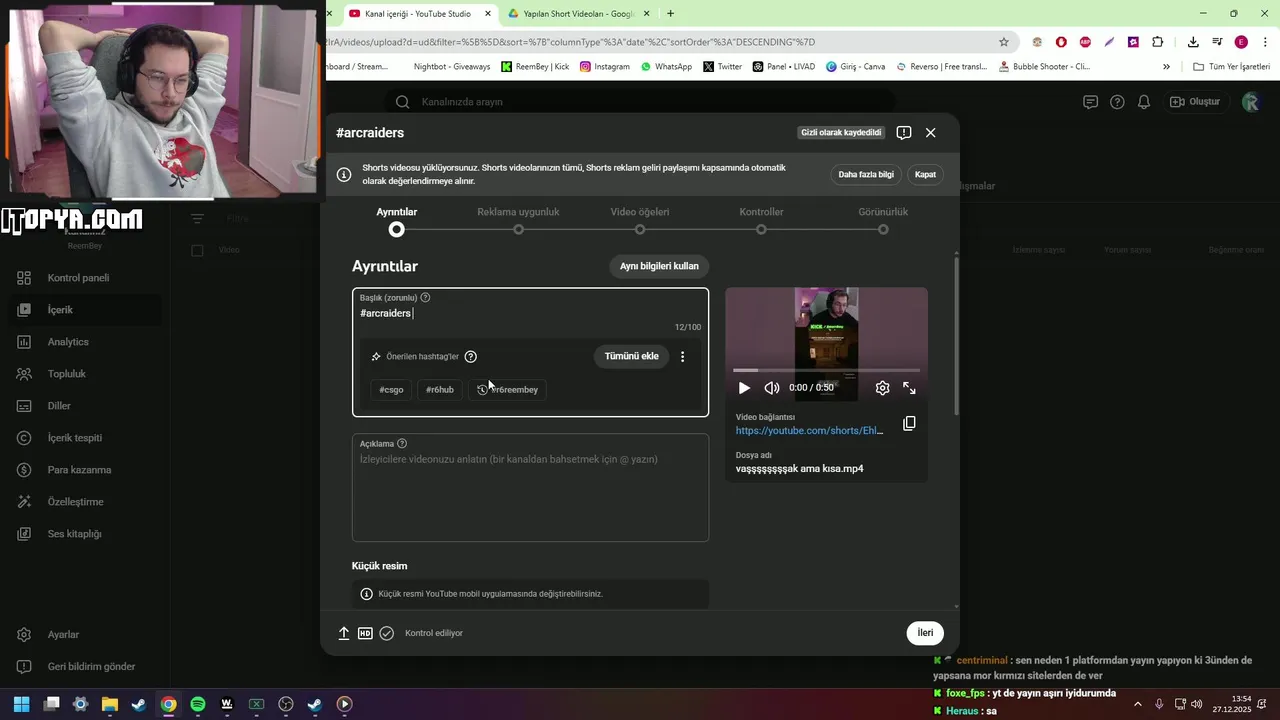The height and width of the screenshot is (720, 1280).
Task: Open the YouTube Studio help icon
Action: pyautogui.click(x=1117, y=102)
